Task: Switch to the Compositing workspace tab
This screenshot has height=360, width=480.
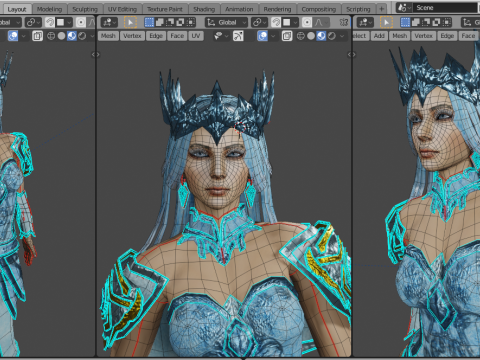Action: pyautogui.click(x=319, y=9)
